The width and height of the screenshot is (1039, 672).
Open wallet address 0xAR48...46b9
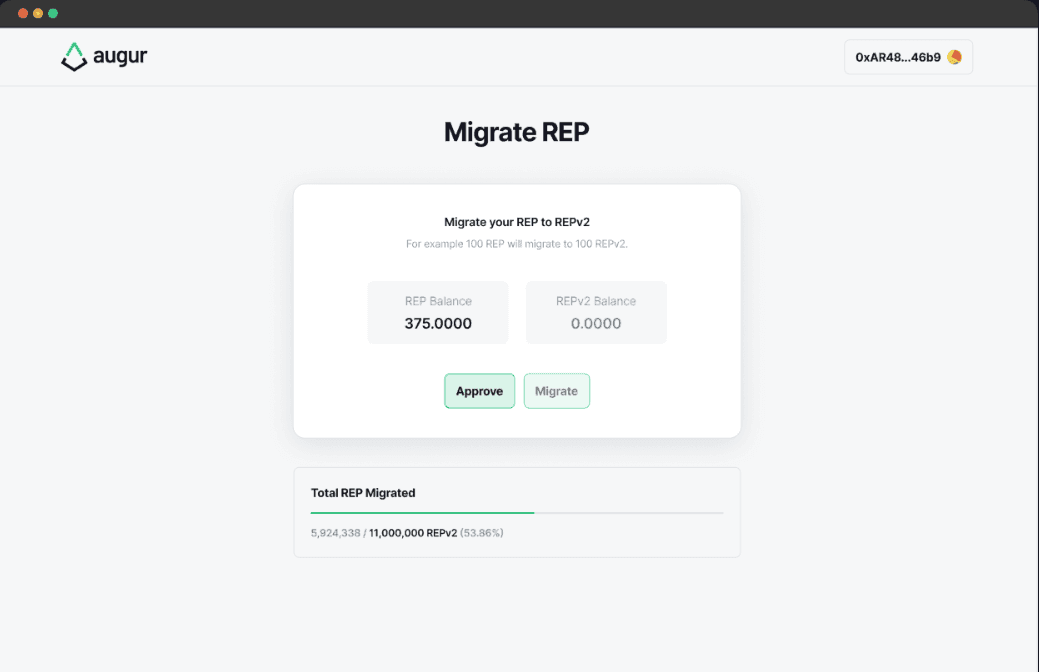tap(897, 57)
